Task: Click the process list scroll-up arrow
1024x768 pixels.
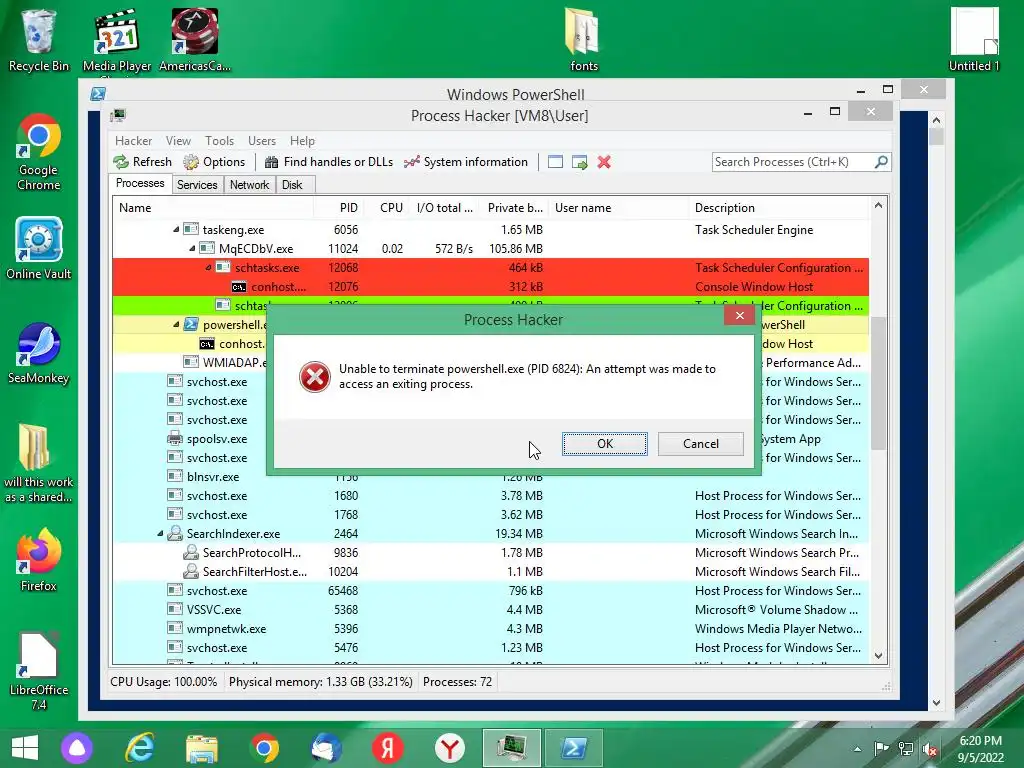Action: [878, 206]
